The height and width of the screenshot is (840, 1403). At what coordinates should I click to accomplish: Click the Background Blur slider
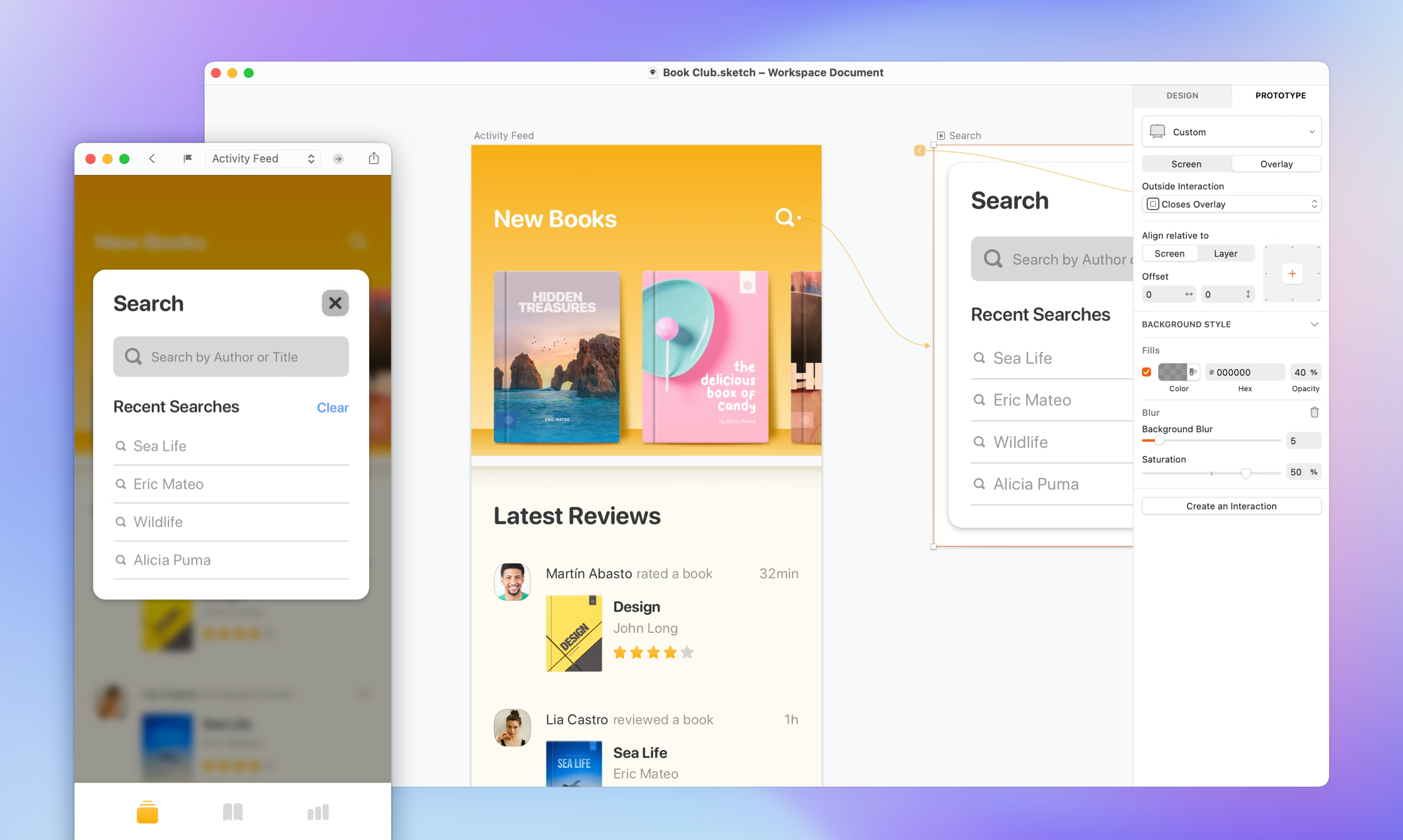1211,441
